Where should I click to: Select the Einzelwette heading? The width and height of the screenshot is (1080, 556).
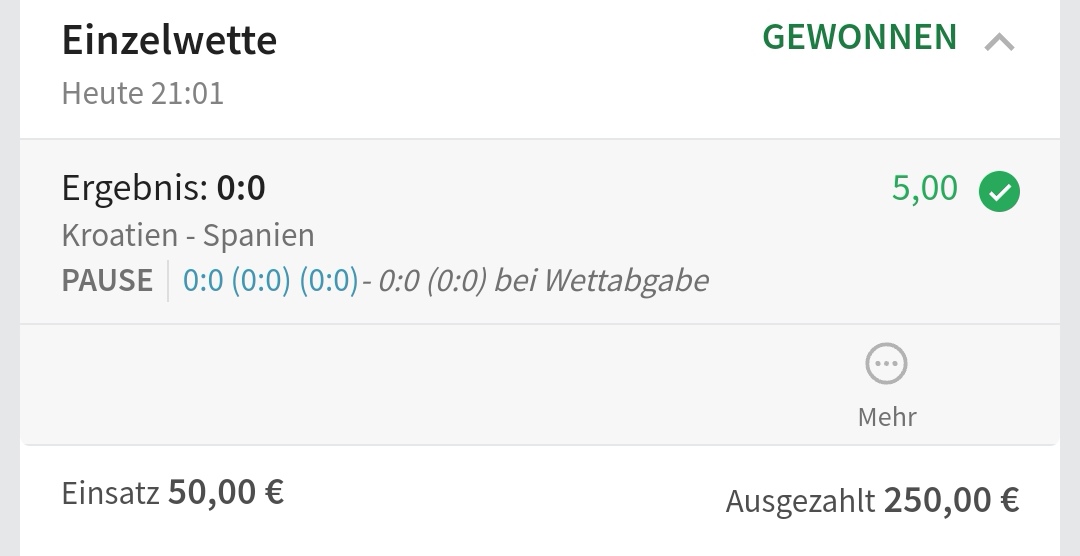tap(169, 41)
